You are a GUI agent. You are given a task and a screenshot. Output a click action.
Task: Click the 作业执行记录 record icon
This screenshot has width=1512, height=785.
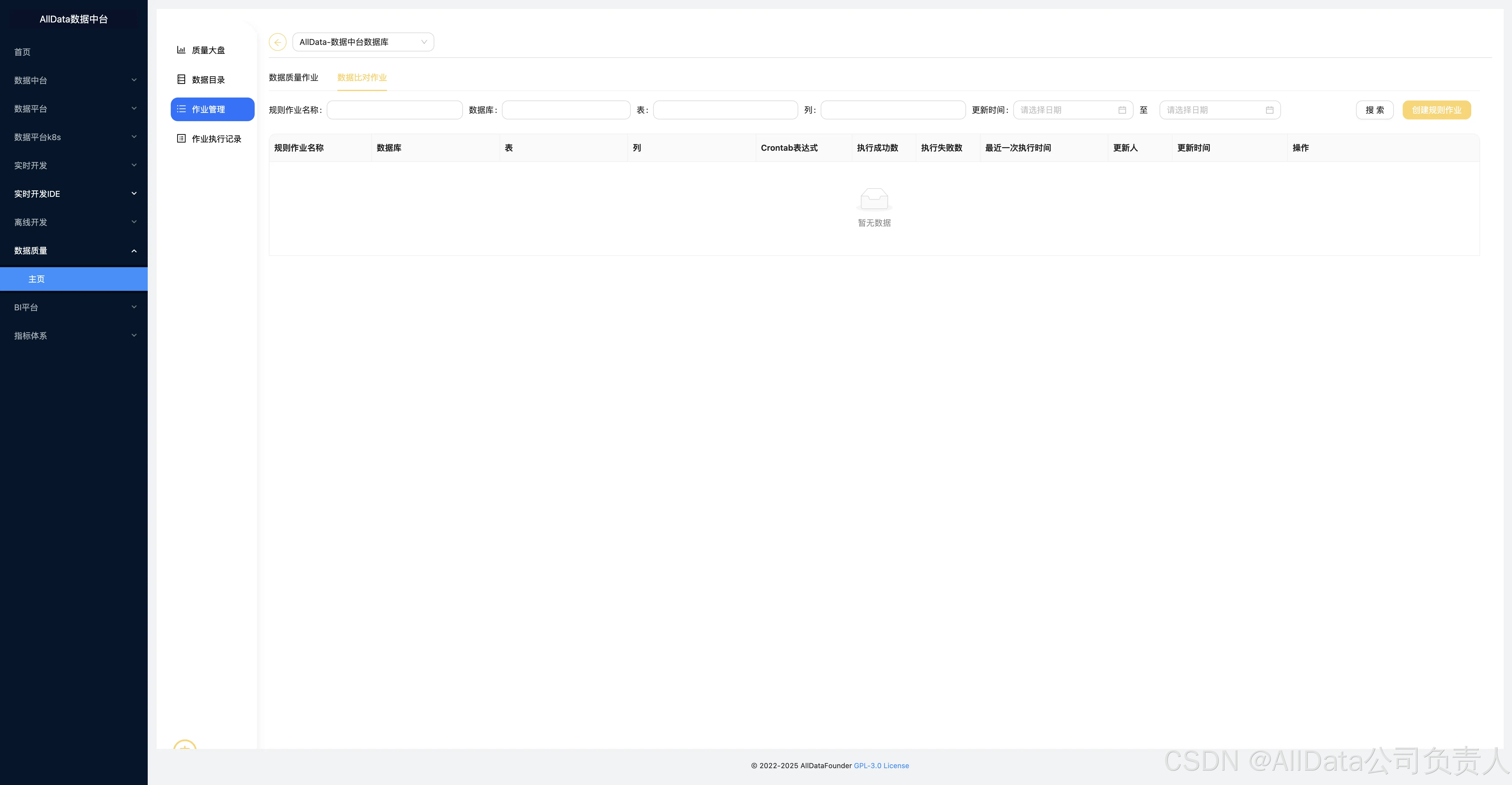(x=181, y=139)
